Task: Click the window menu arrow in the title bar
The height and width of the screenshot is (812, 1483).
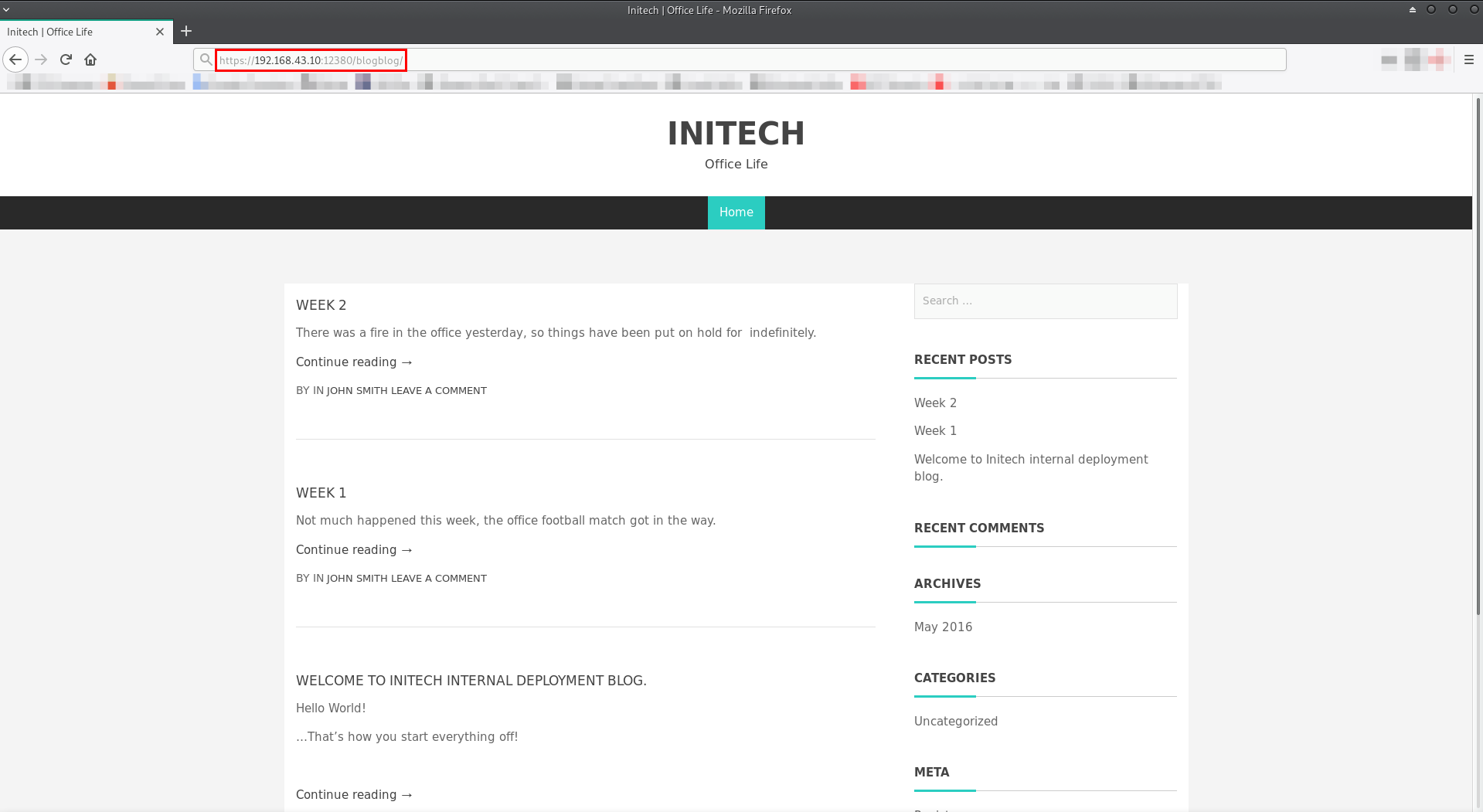Action: tap(6, 10)
